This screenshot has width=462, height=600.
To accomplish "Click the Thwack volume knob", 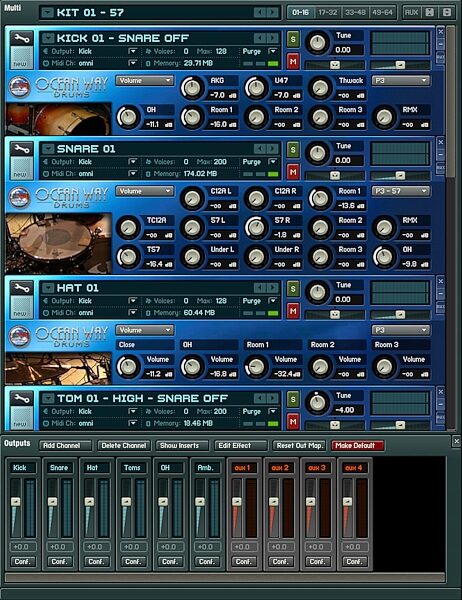I will pos(320,88).
